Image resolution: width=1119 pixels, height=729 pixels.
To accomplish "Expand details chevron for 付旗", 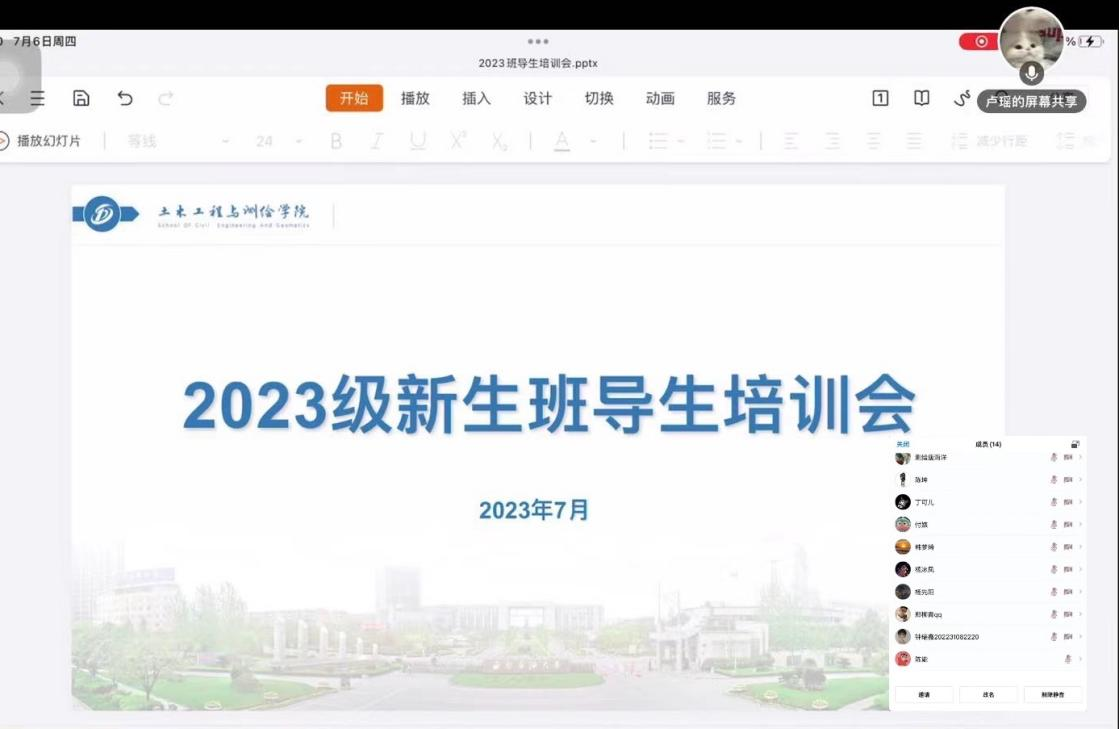I will (x=1080, y=524).
